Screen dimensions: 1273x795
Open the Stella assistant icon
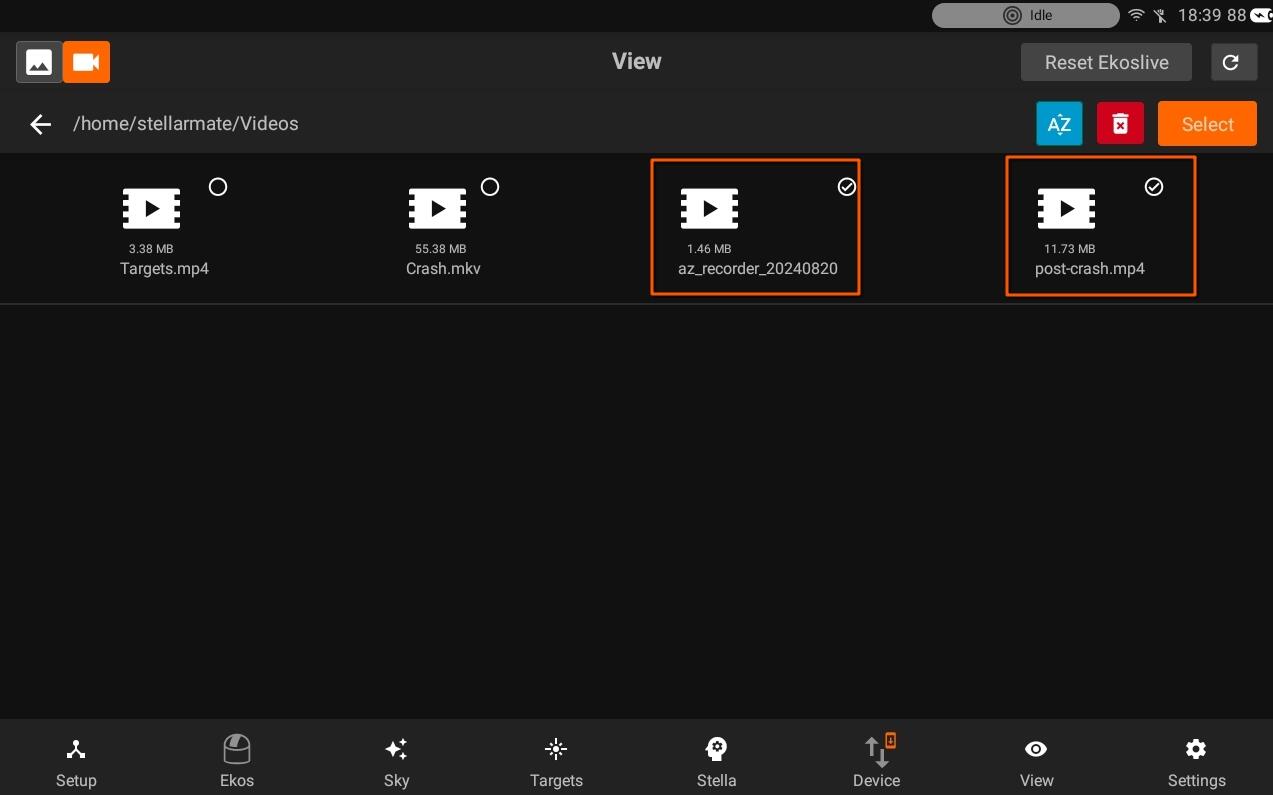click(x=716, y=763)
